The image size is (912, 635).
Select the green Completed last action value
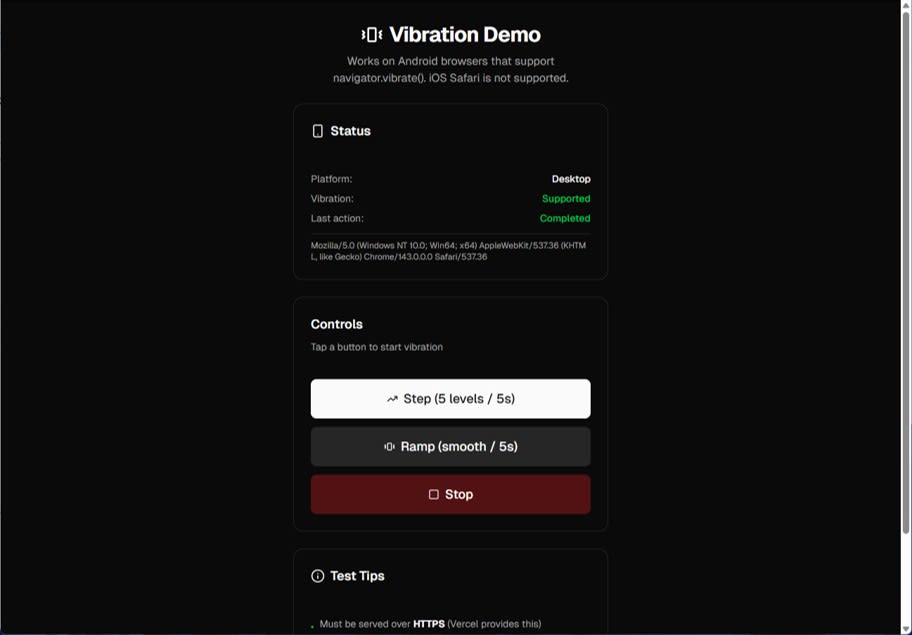565,218
